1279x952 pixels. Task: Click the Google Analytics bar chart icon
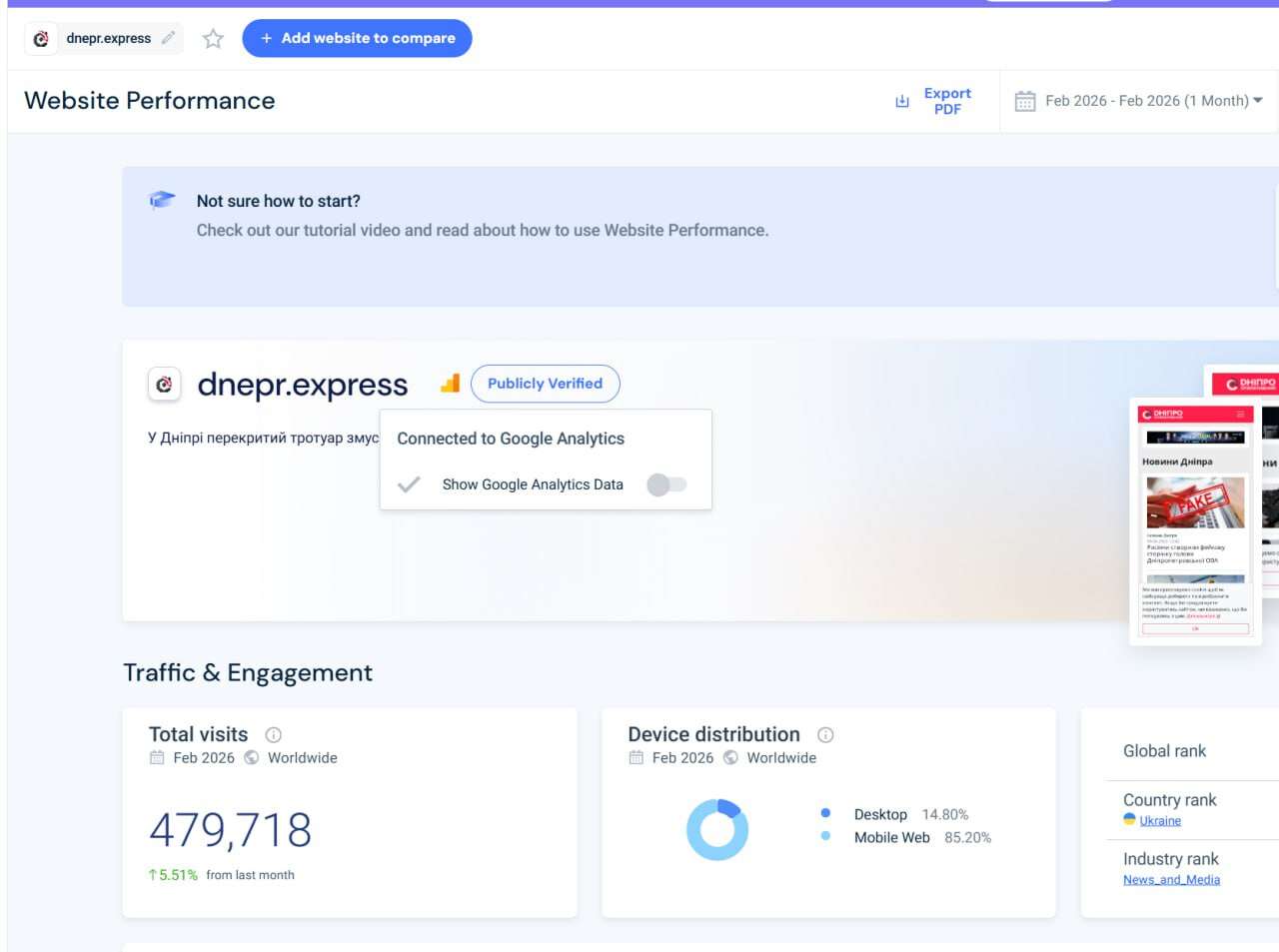[x=450, y=384]
